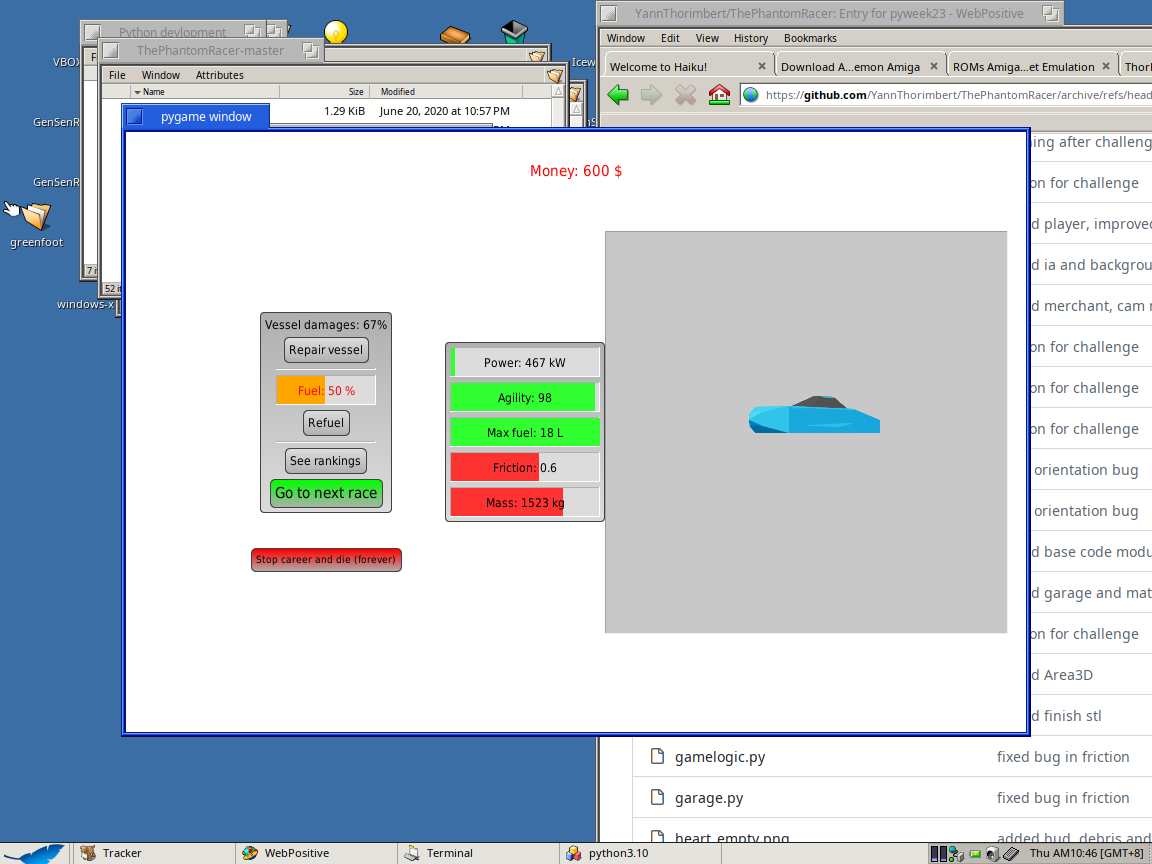1152x864 pixels.
Task: Click the gamelogic.py file icon
Action: (657, 757)
